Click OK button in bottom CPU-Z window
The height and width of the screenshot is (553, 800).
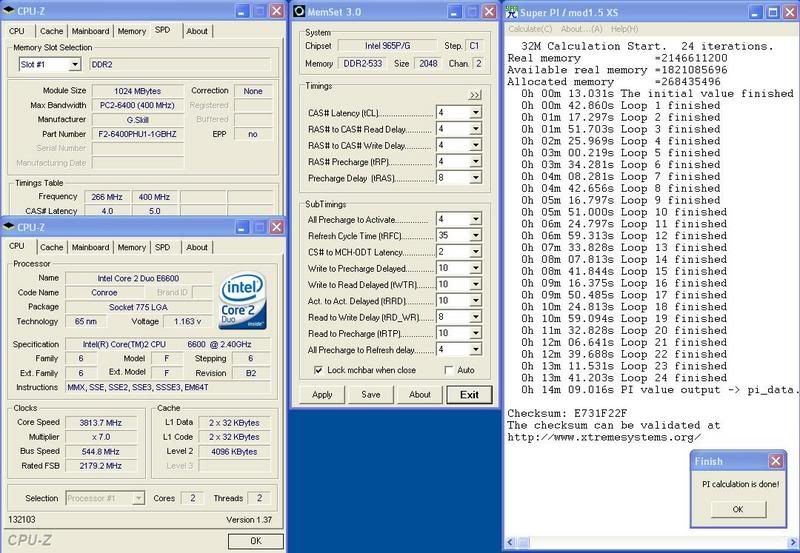(x=256, y=541)
